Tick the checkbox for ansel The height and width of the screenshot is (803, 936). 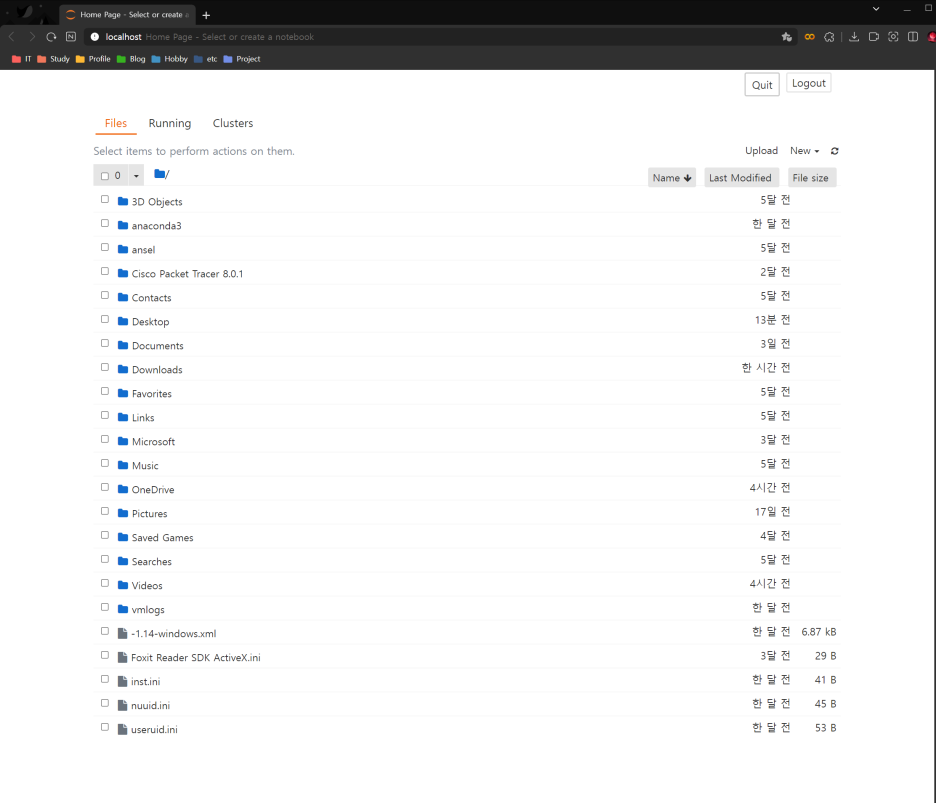pos(105,247)
